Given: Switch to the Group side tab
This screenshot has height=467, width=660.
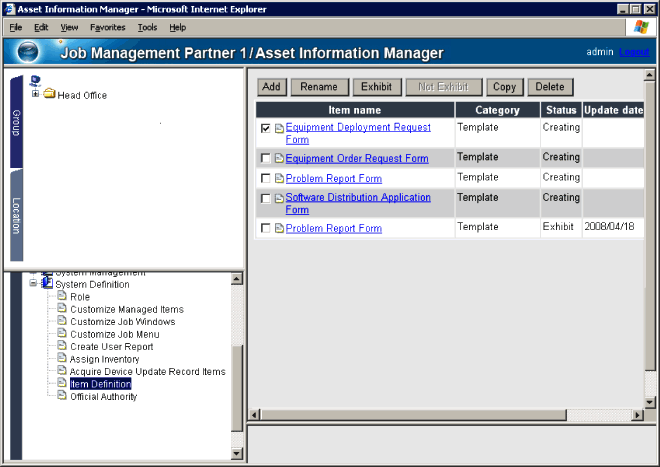Looking at the screenshot, I should (16, 122).
